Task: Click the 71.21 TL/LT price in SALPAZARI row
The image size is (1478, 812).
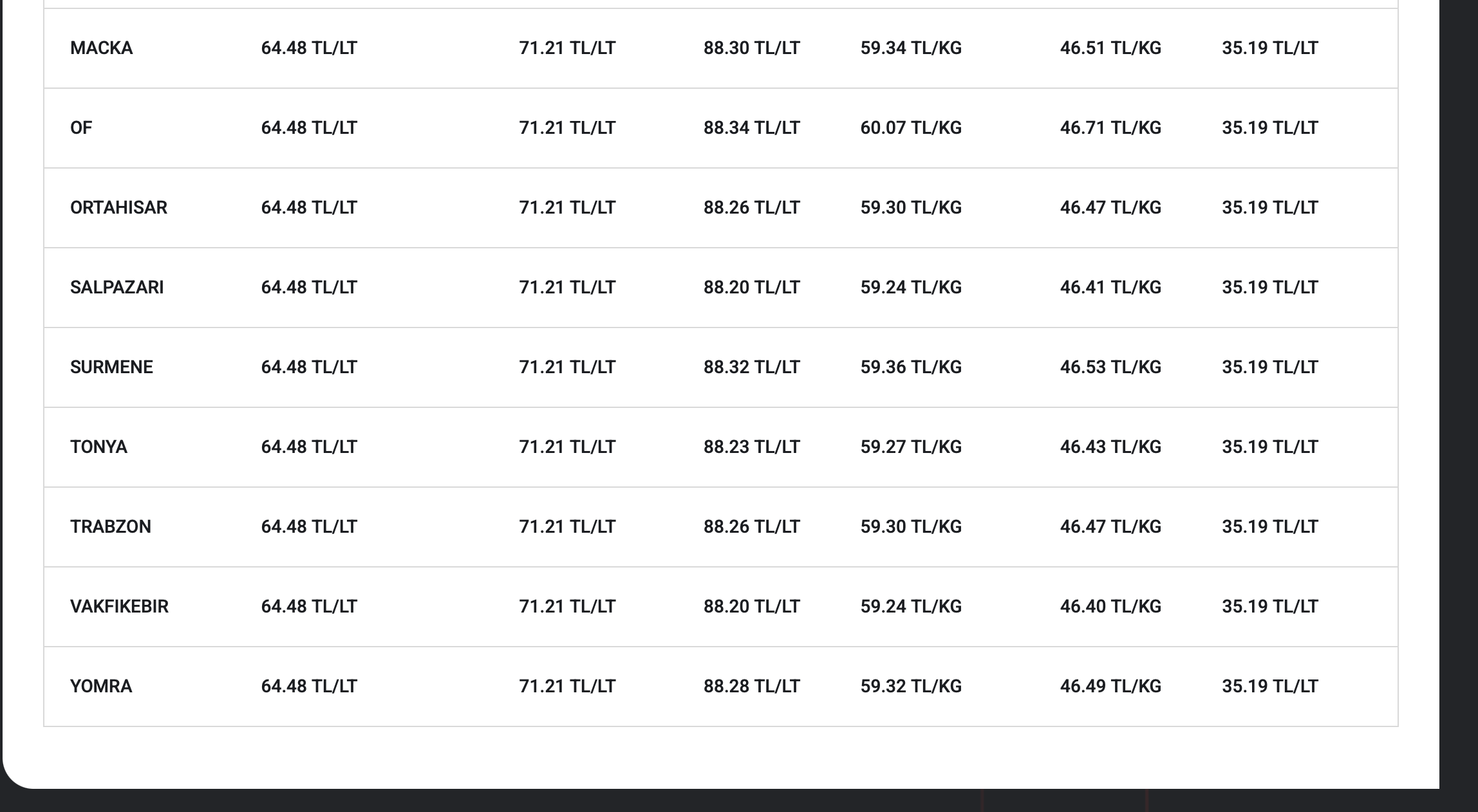Action: [x=567, y=288]
